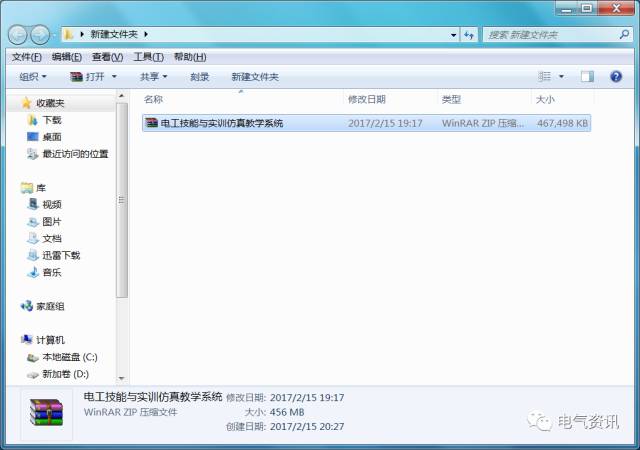Click the archive icon of 电工技能与实训仿真教学系统
This screenshot has width=640, height=450.
coord(151,123)
